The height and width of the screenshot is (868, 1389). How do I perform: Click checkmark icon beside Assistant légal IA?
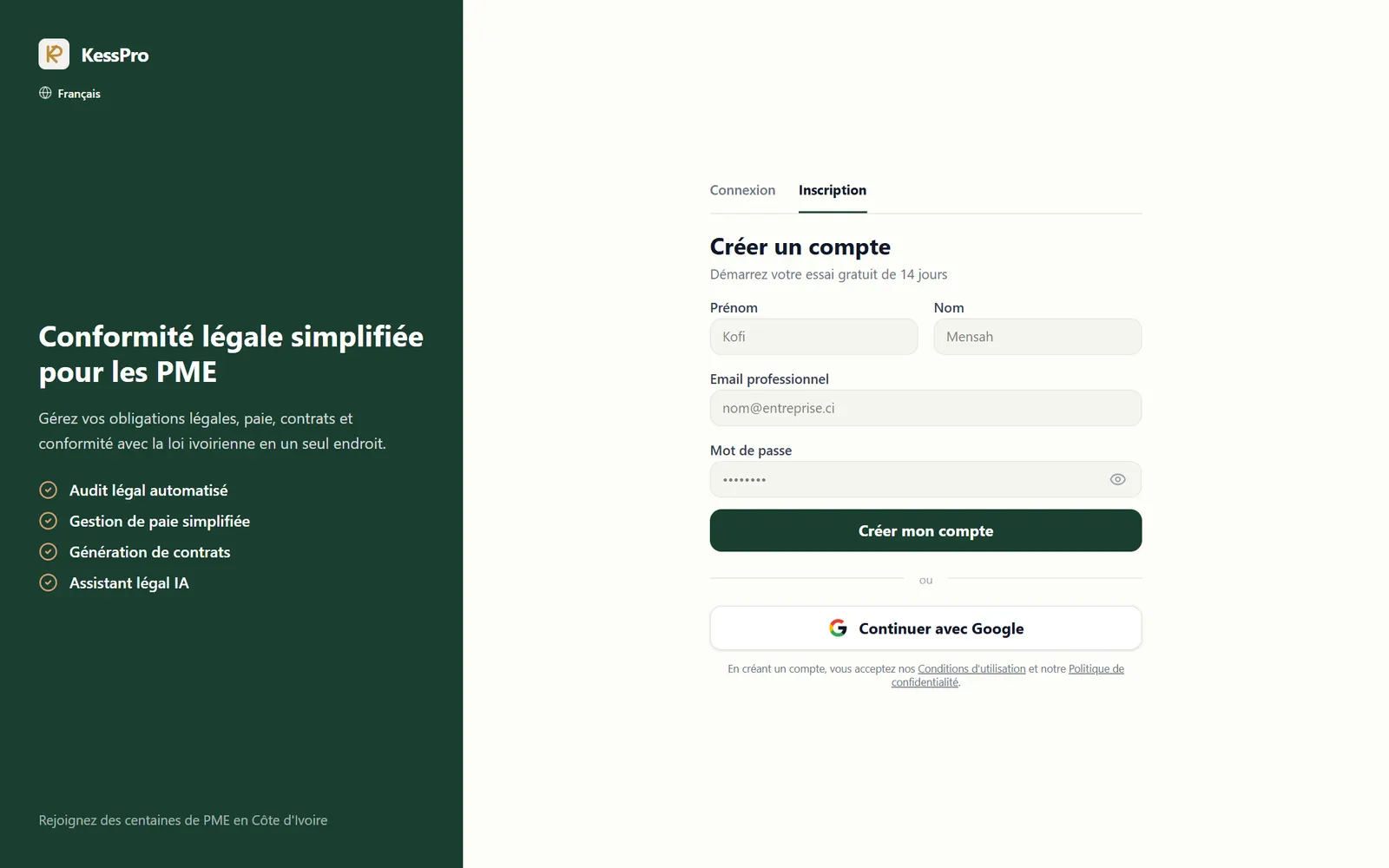[49, 582]
